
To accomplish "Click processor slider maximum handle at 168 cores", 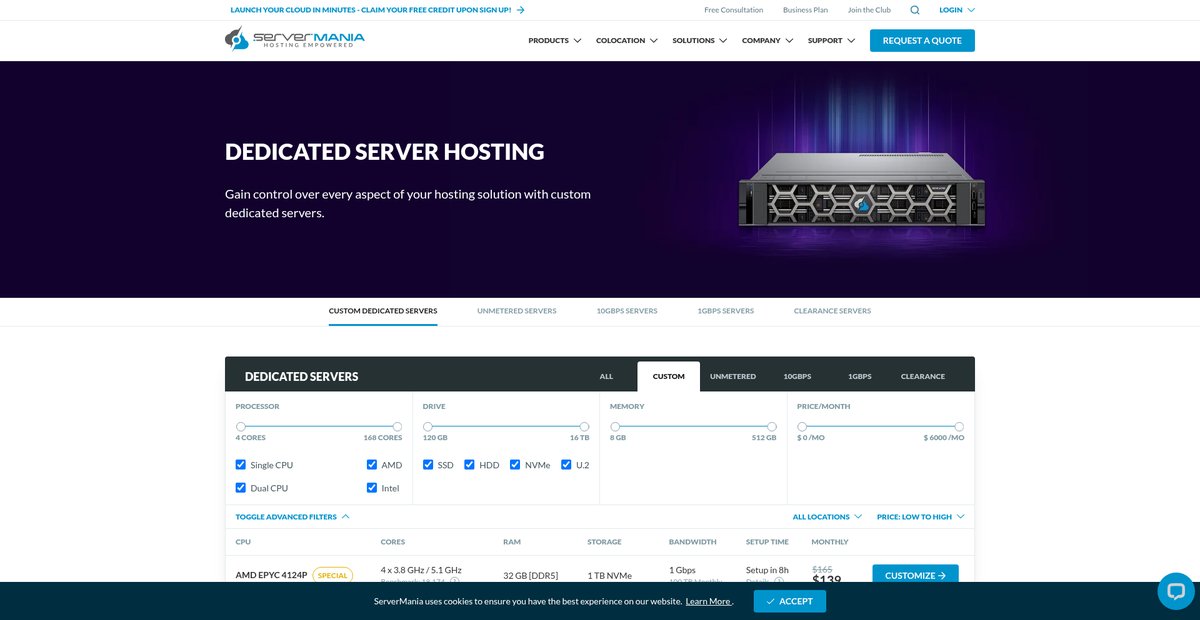I will pos(397,426).
